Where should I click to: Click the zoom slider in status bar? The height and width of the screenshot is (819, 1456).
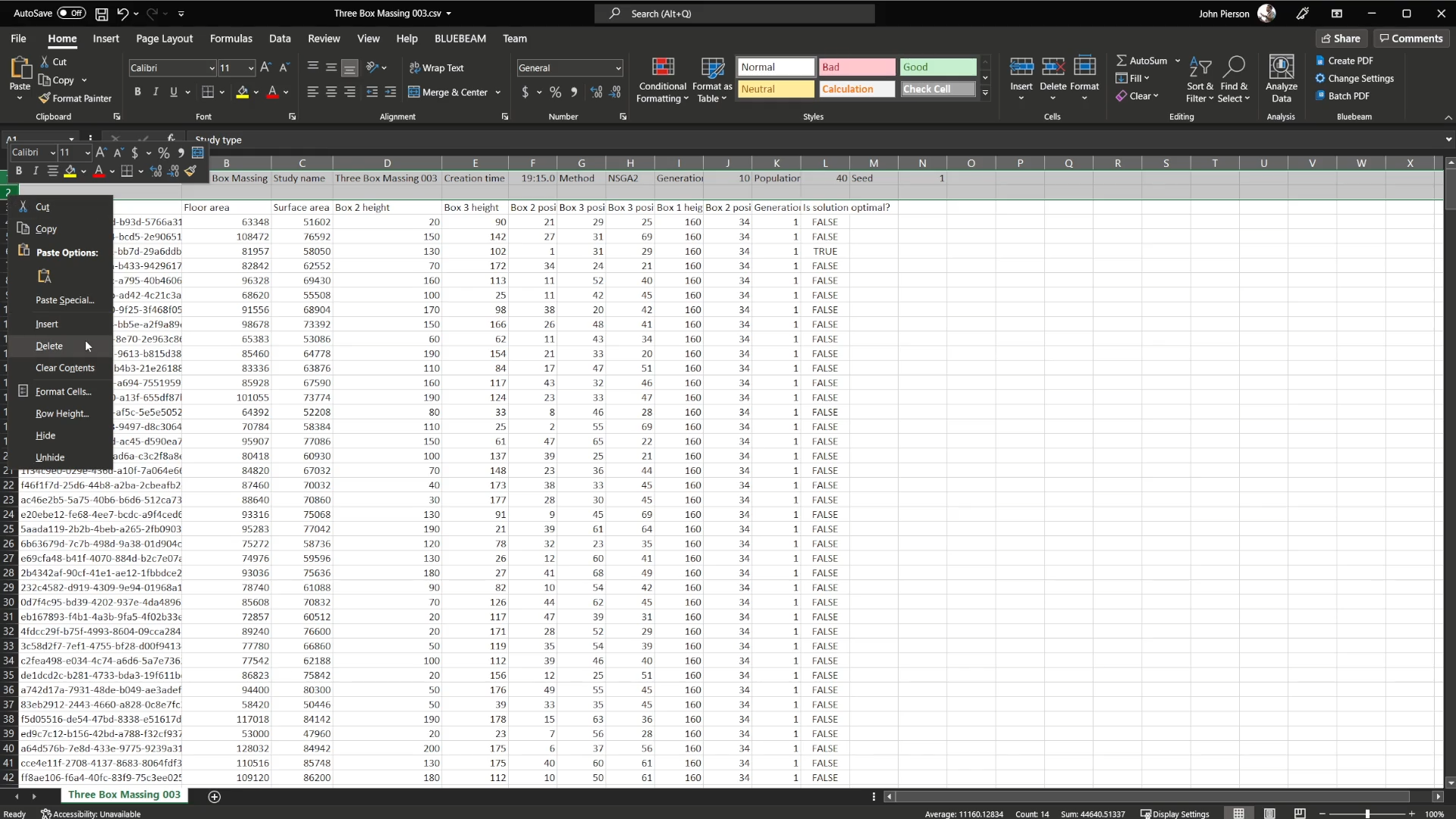[x=1367, y=814]
